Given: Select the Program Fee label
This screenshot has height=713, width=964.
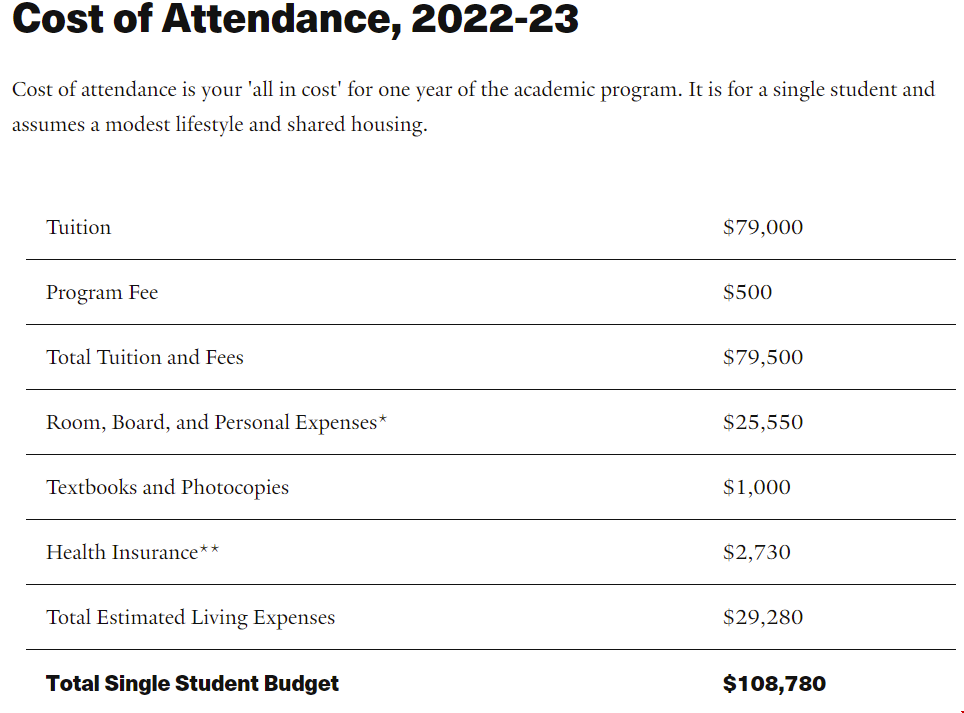Looking at the screenshot, I should (102, 293).
